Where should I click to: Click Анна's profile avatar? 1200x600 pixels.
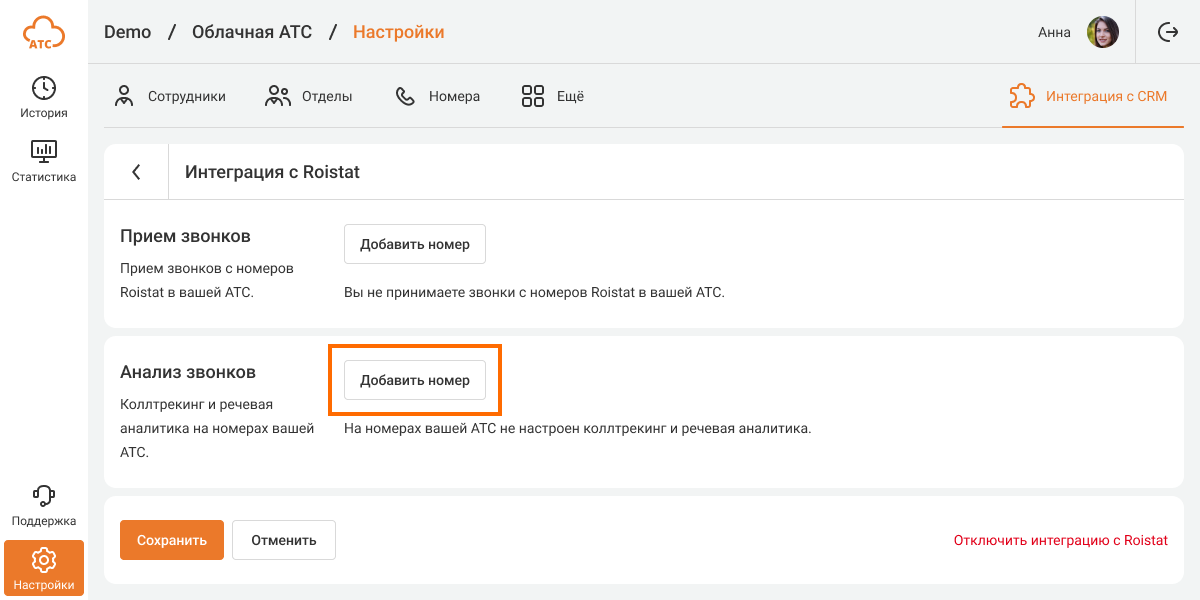[x=1102, y=32]
